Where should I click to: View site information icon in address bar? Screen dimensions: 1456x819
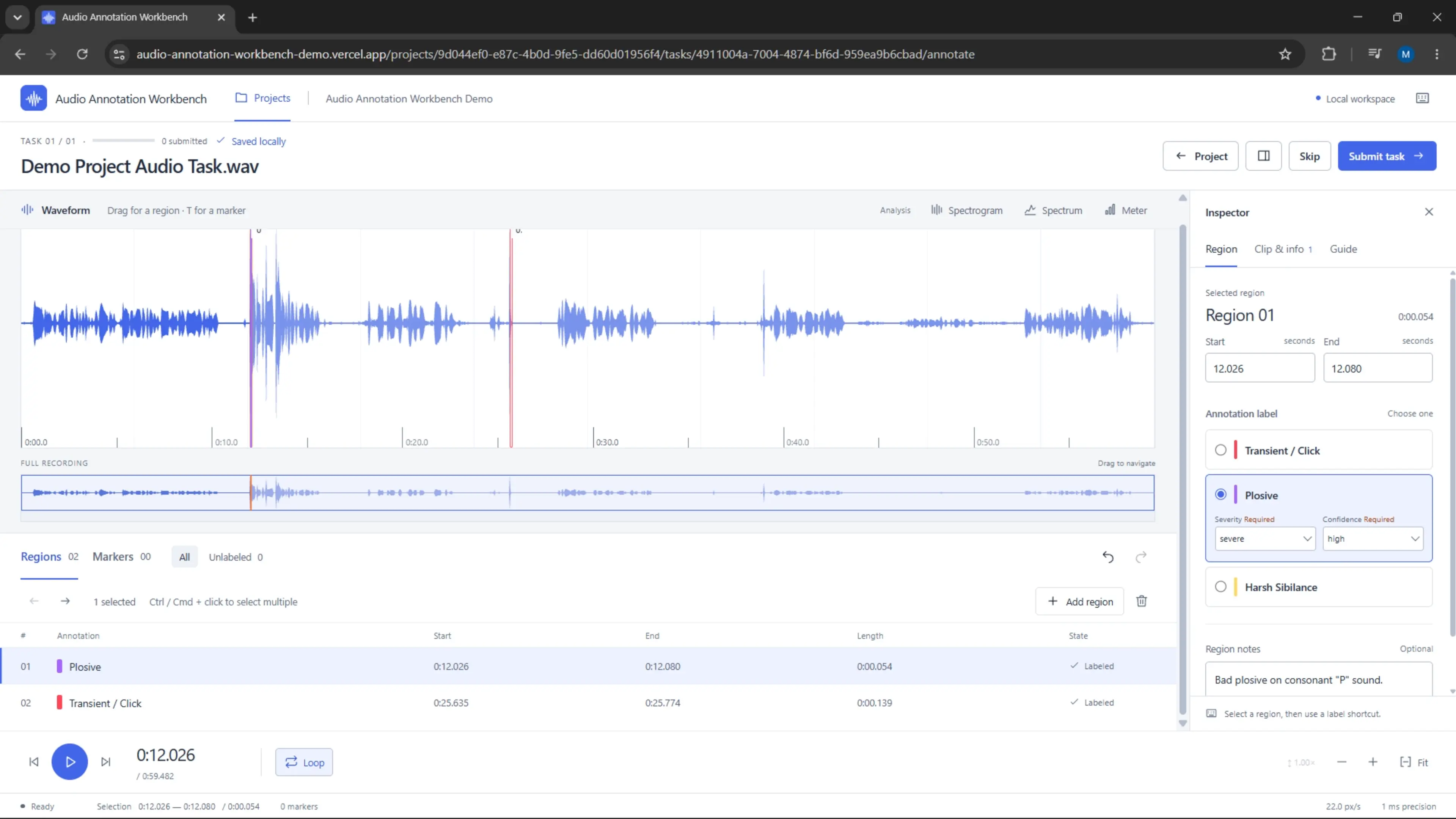[x=119, y=54]
